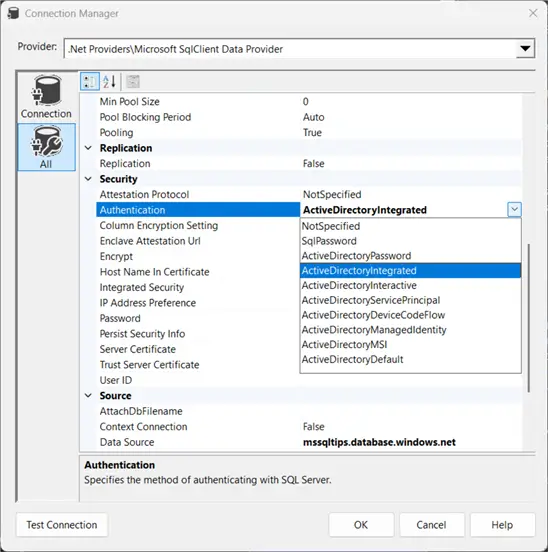Click the Pooling value True

point(312,133)
